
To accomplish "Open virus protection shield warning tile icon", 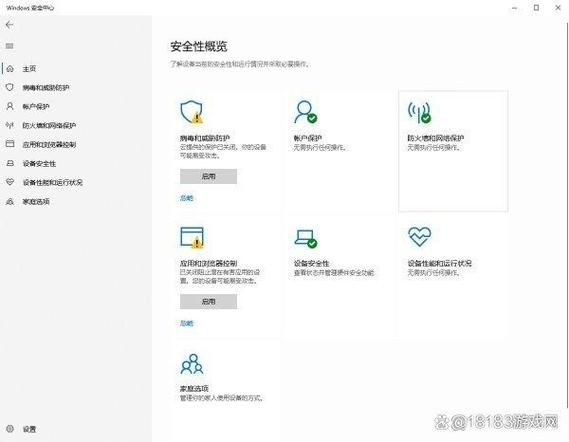I will 192,112.
